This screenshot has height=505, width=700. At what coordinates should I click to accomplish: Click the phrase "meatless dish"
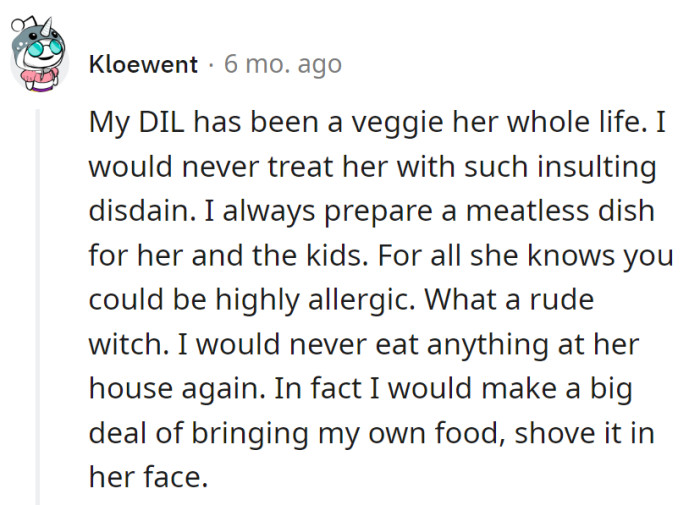tap(552, 212)
